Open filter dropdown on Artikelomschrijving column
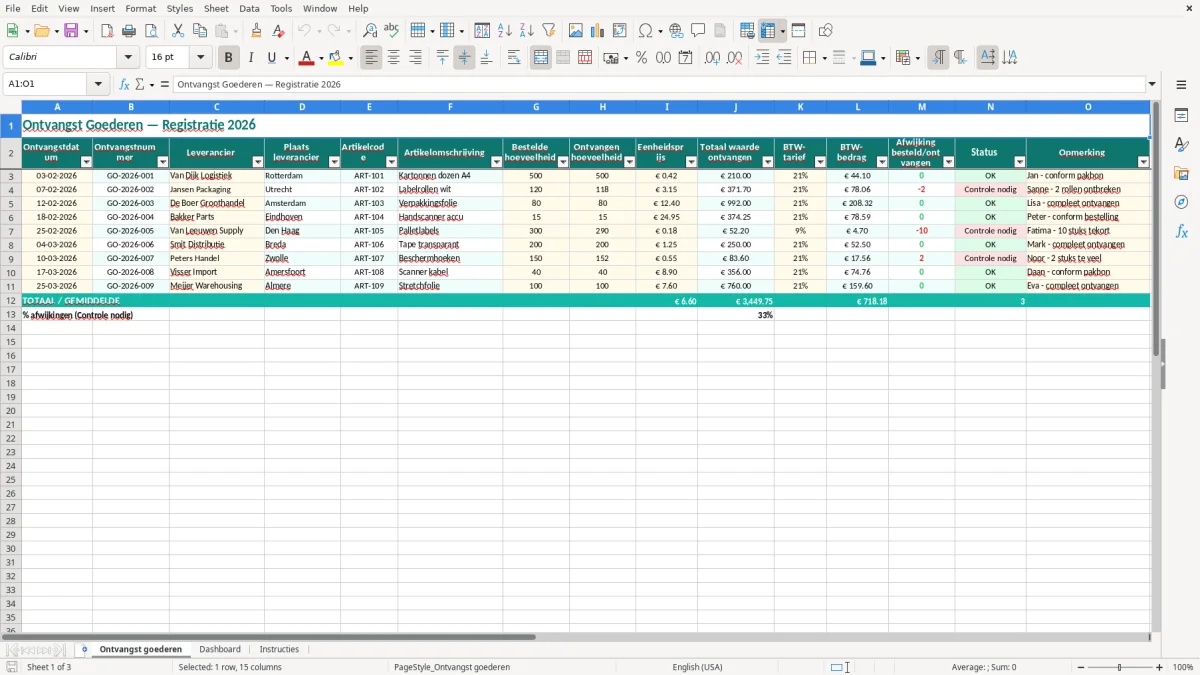The width and height of the screenshot is (1200, 675). point(496,162)
